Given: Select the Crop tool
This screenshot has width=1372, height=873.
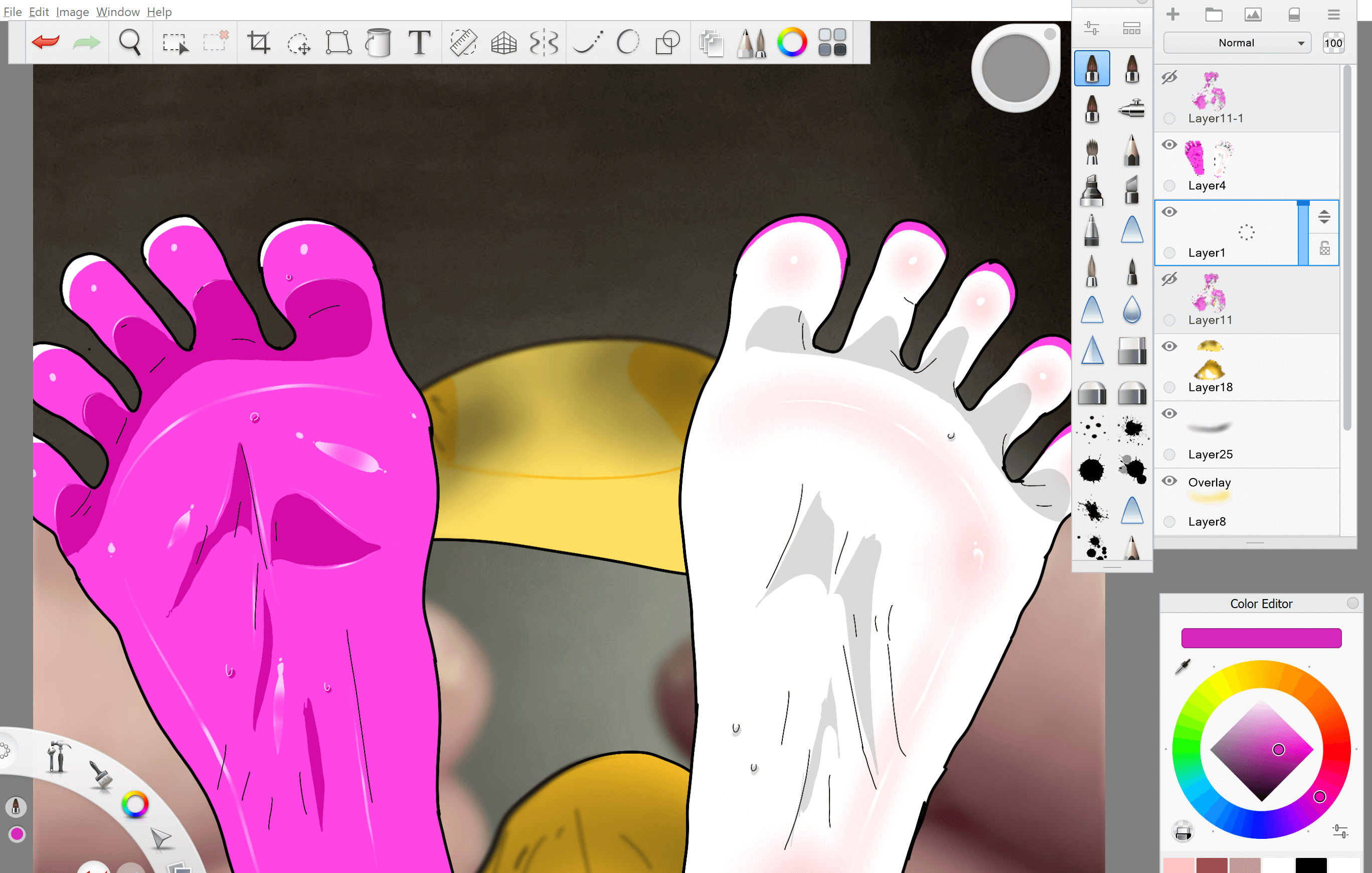Looking at the screenshot, I should point(258,42).
